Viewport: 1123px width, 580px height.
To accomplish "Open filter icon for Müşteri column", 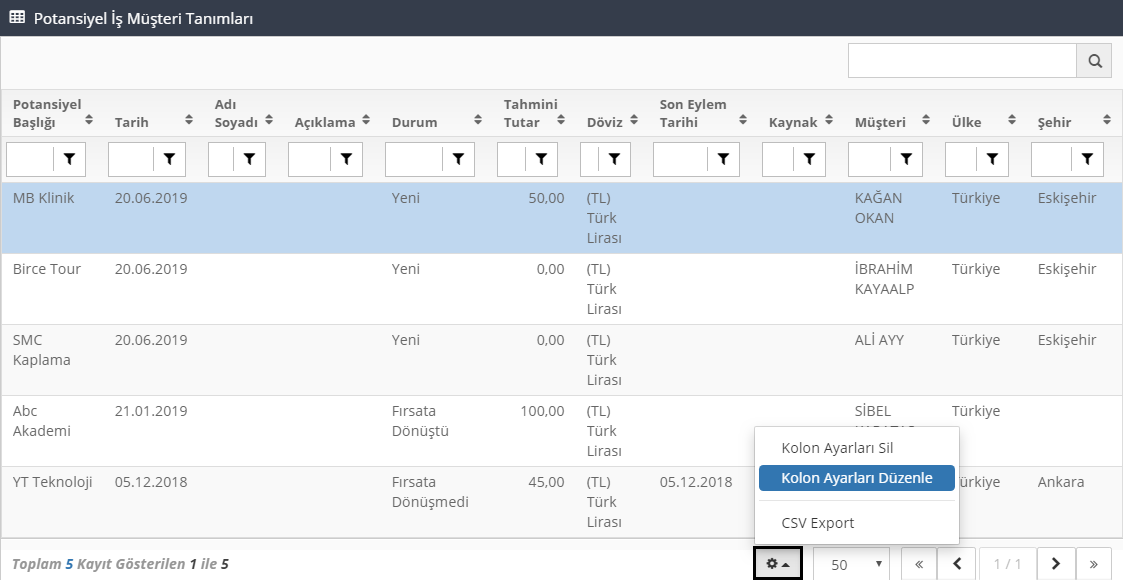I will tap(906, 158).
